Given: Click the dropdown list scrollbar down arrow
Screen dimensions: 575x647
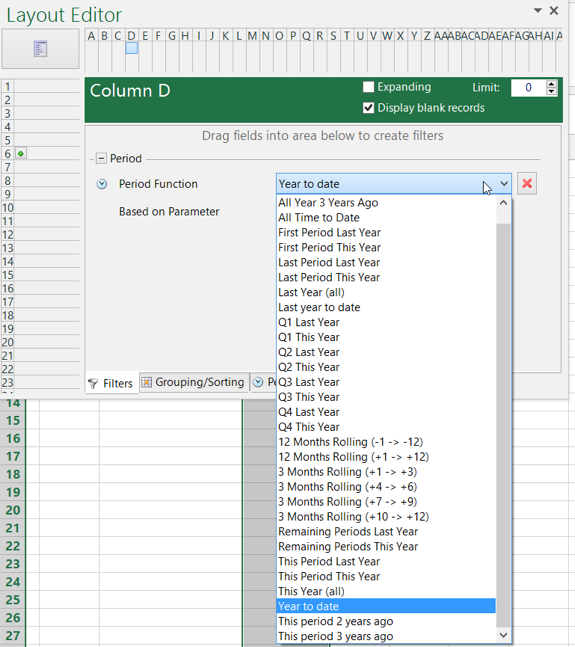Looking at the screenshot, I should (503, 635).
